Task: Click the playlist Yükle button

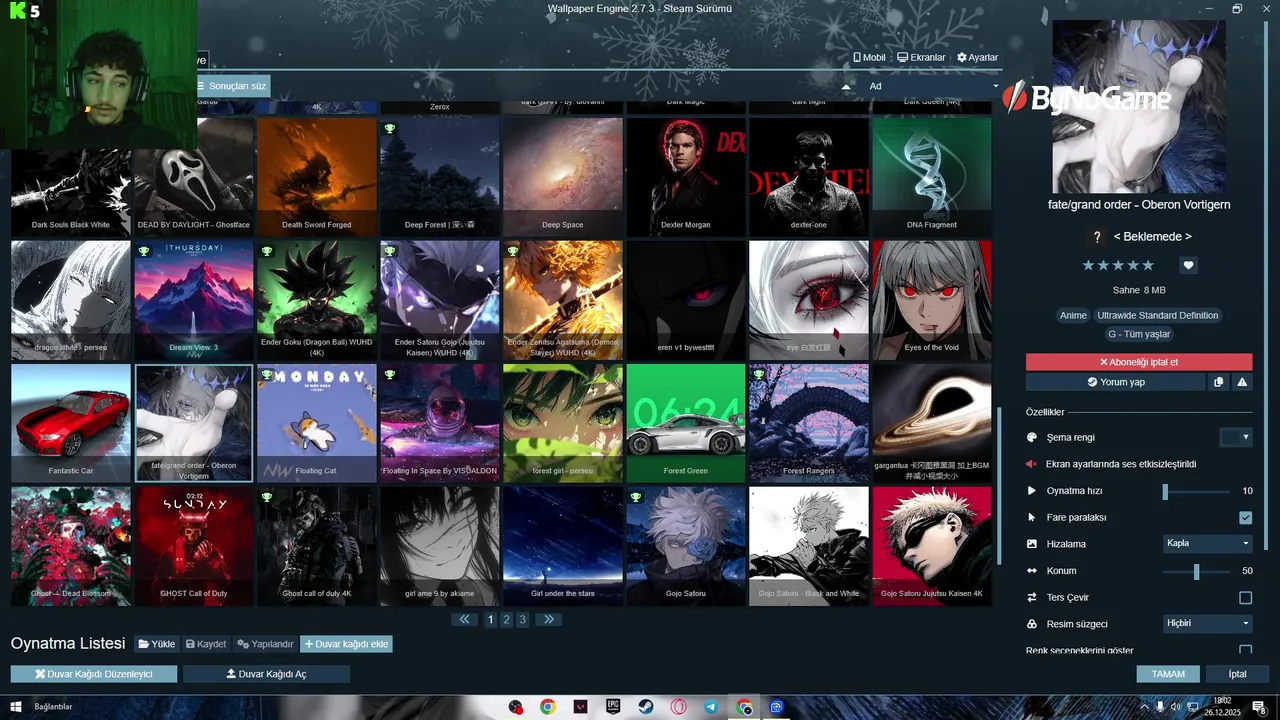Action: (x=157, y=644)
